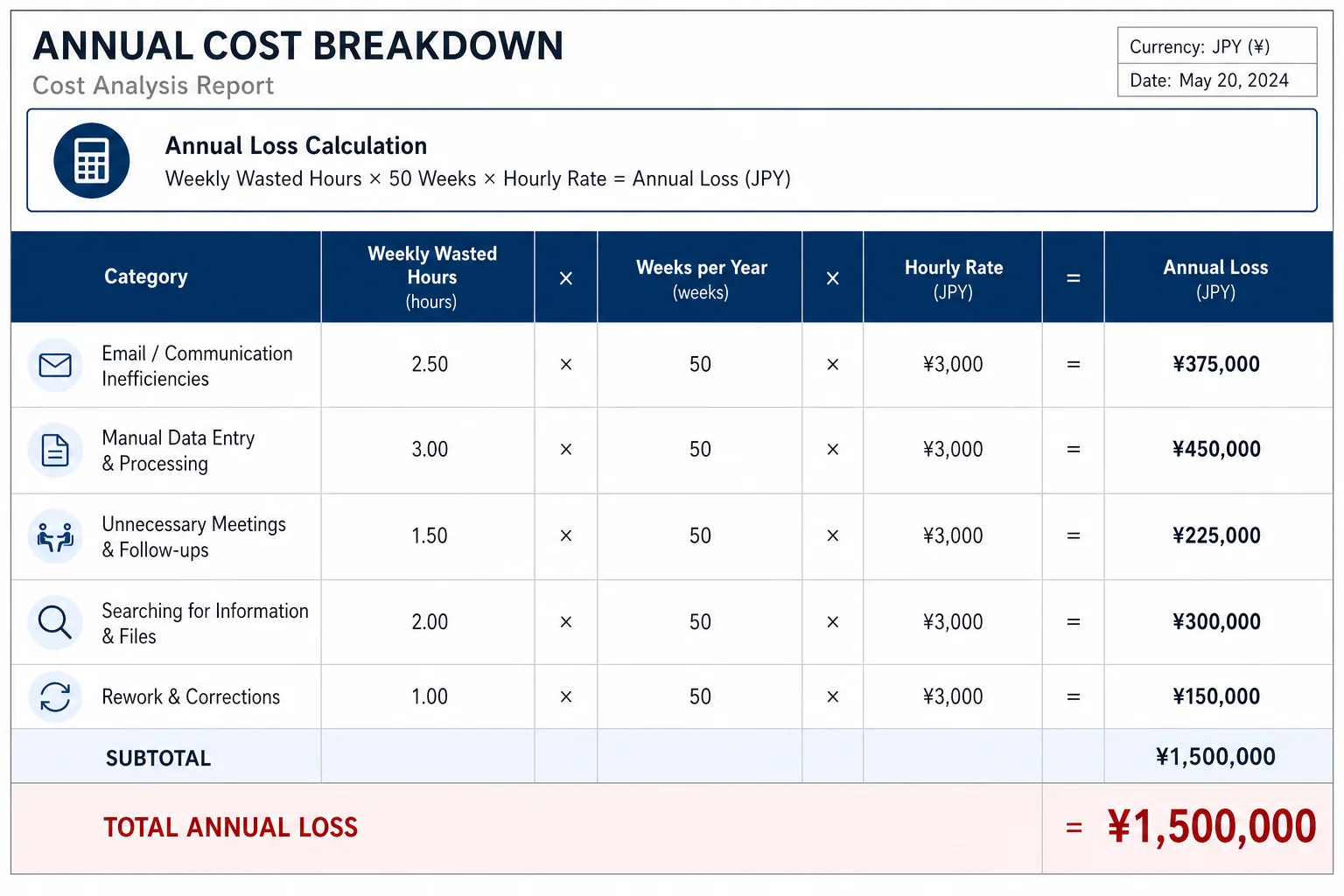Click the magnifying glass icon for Searching
The height and width of the screenshot is (896, 1344).
pyautogui.click(x=55, y=622)
